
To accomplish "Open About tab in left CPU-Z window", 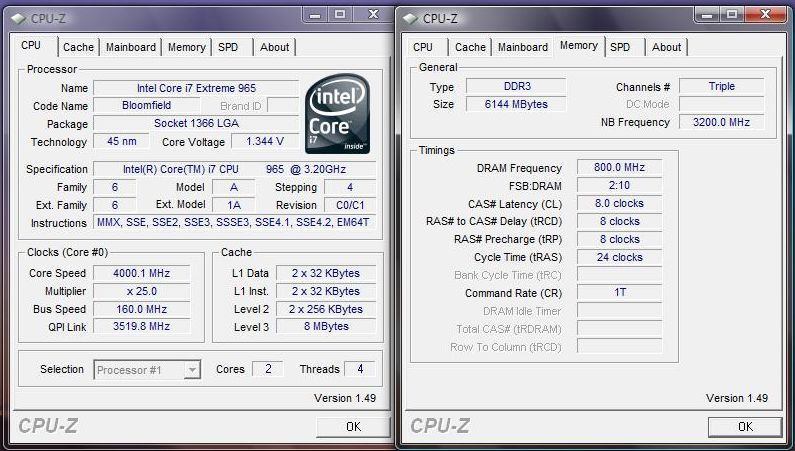I will (274, 47).
